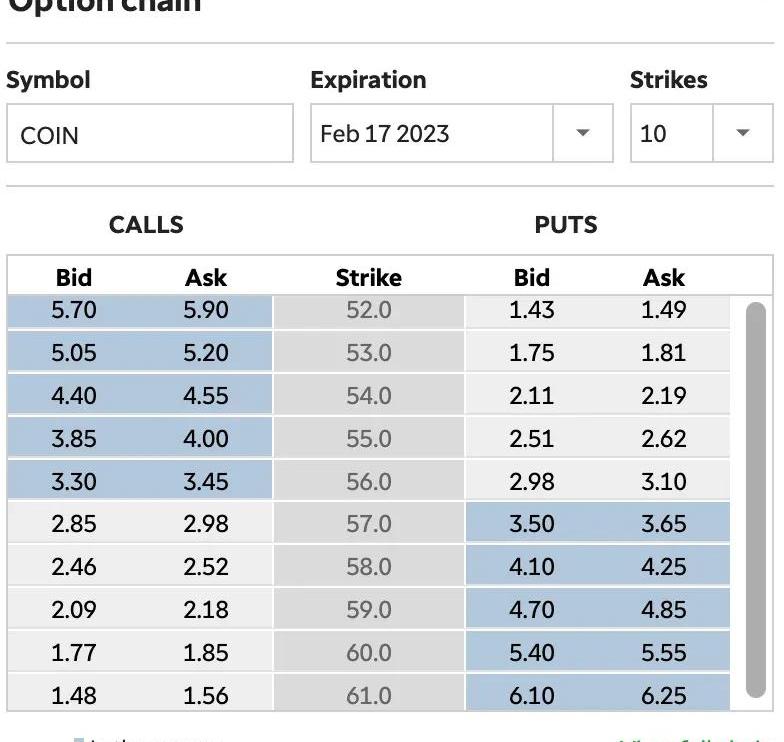Click the Strikes field showing 10
784x742 pixels.
tap(672, 134)
